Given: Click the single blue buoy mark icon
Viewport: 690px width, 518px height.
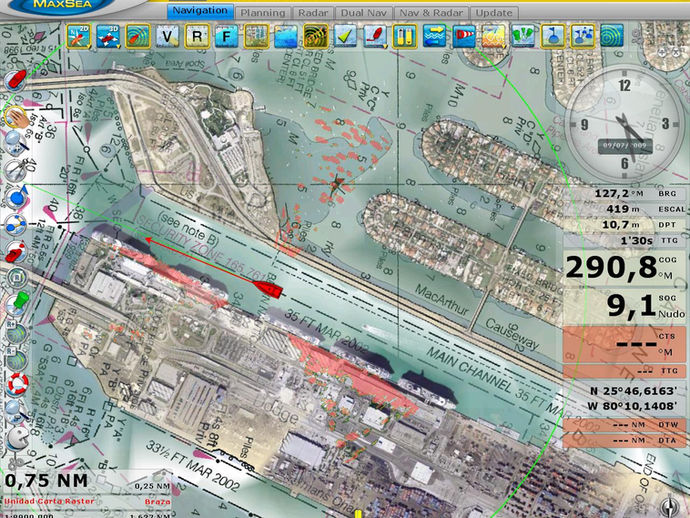Looking at the screenshot, I should point(553,36).
